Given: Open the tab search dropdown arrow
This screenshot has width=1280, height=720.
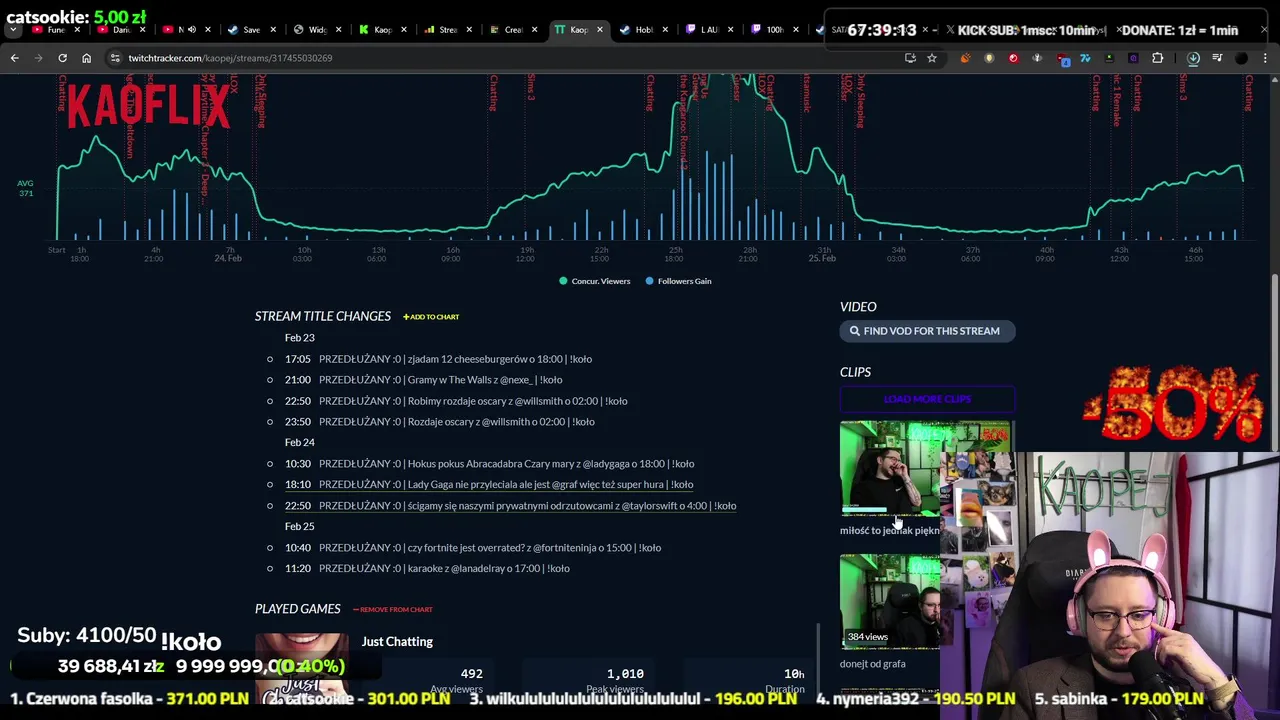Looking at the screenshot, I should click(14, 30).
